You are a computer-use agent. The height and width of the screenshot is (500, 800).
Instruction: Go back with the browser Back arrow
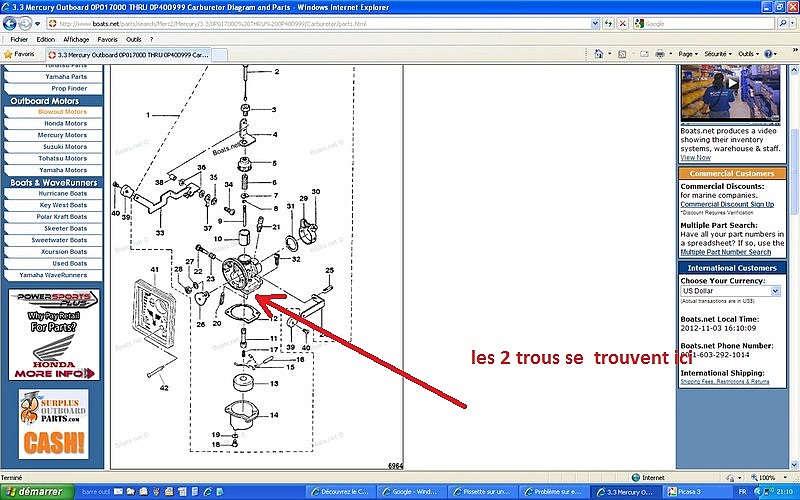(x=9, y=23)
